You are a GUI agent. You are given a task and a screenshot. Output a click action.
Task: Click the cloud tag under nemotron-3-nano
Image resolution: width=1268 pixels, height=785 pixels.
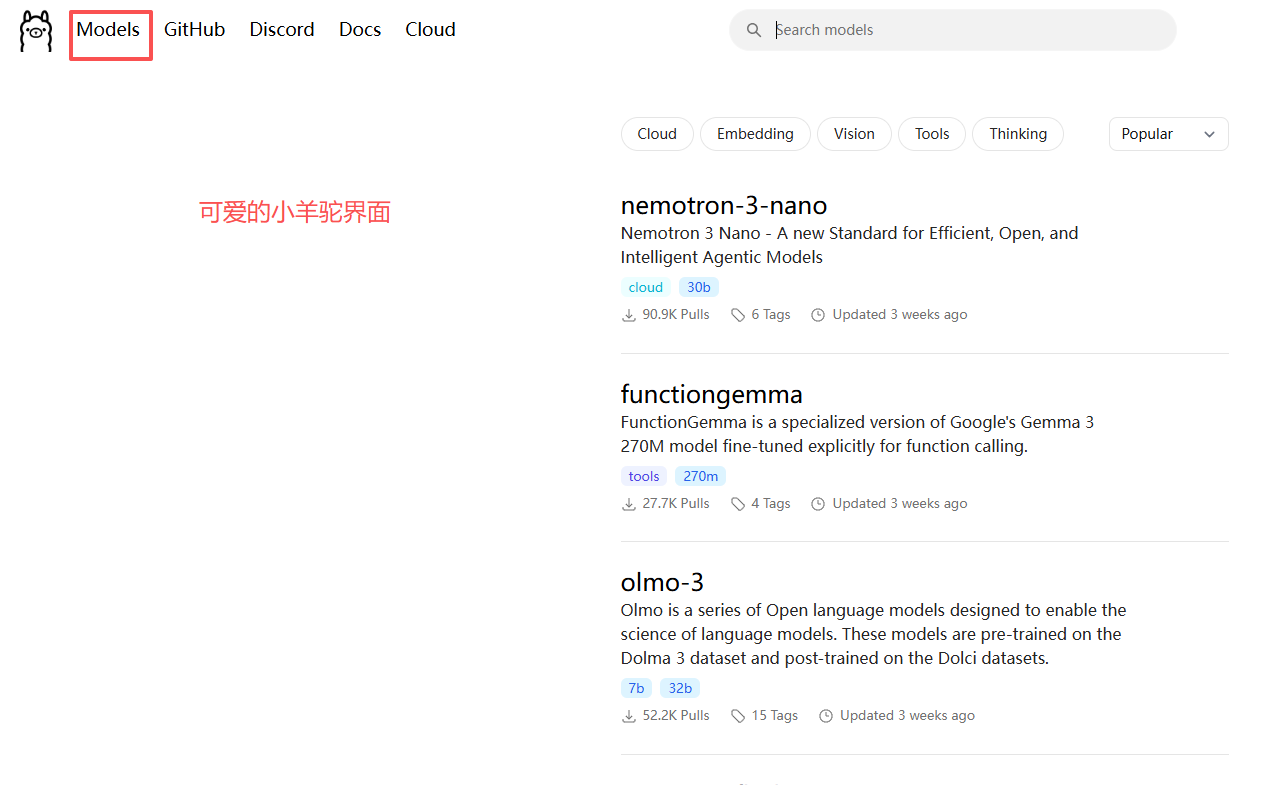click(646, 288)
